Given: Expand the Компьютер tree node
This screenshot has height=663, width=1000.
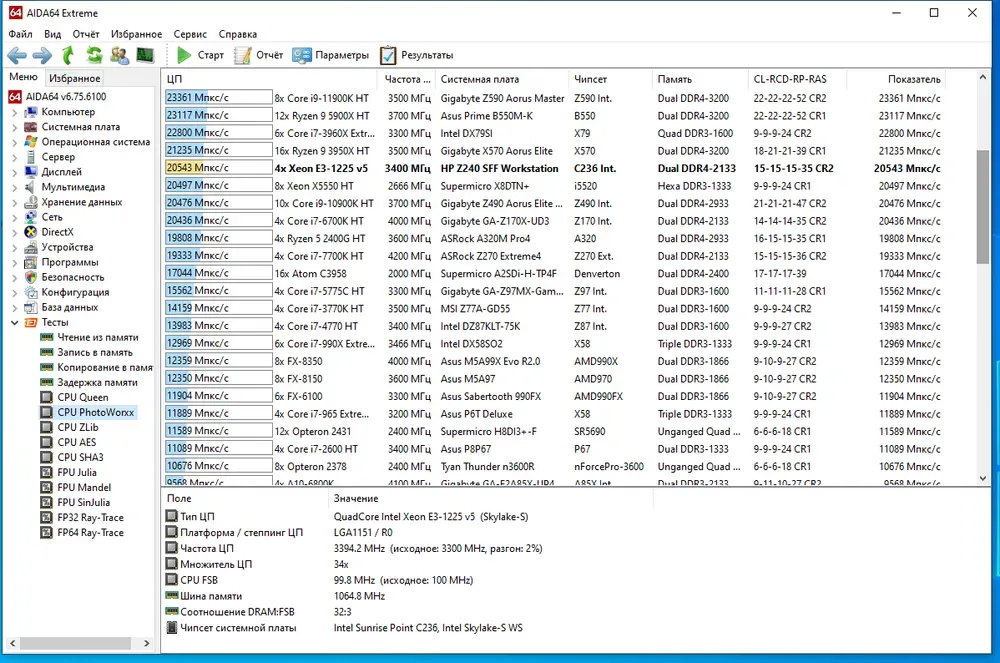Looking at the screenshot, I should [x=14, y=112].
